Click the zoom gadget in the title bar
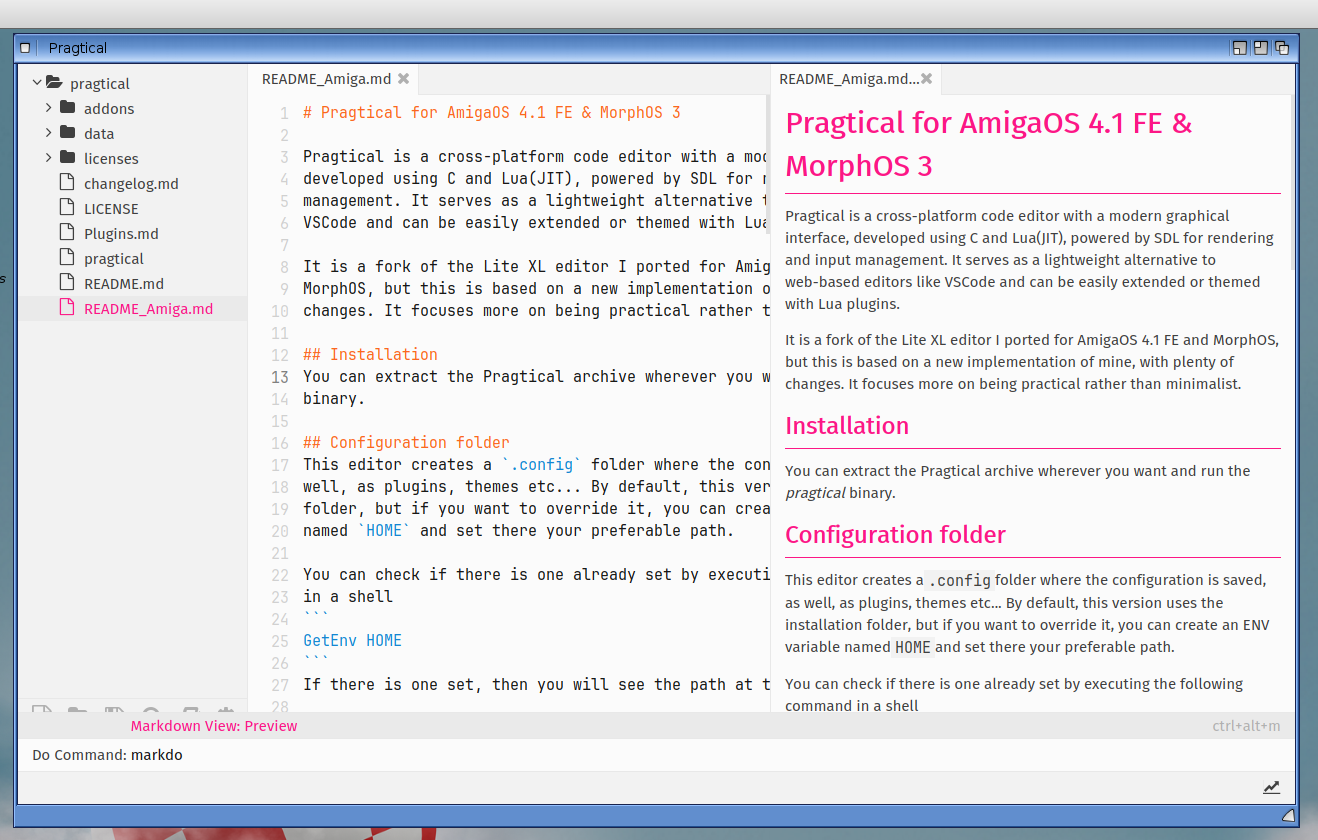 click(x=1261, y=47)
